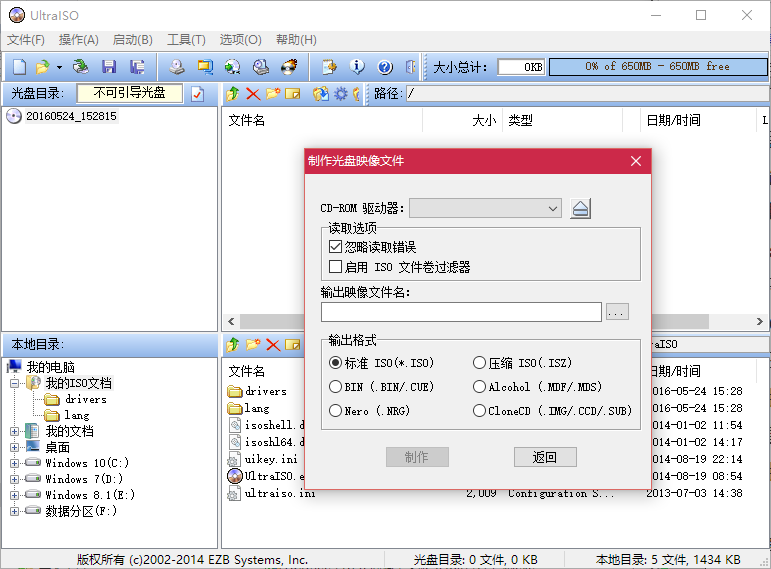
Task: Open the 文件(F) menu
Action: coord(26,40)
